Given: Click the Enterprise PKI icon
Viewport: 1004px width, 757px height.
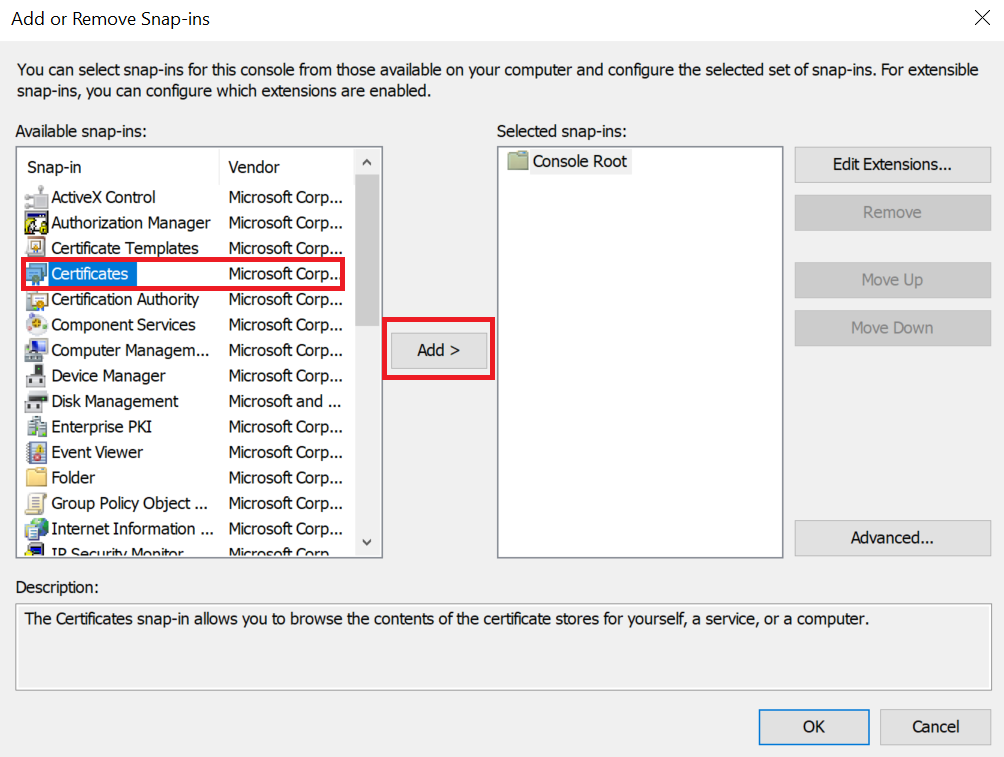Looking at the screenshot, I should (x=36, y=427).
